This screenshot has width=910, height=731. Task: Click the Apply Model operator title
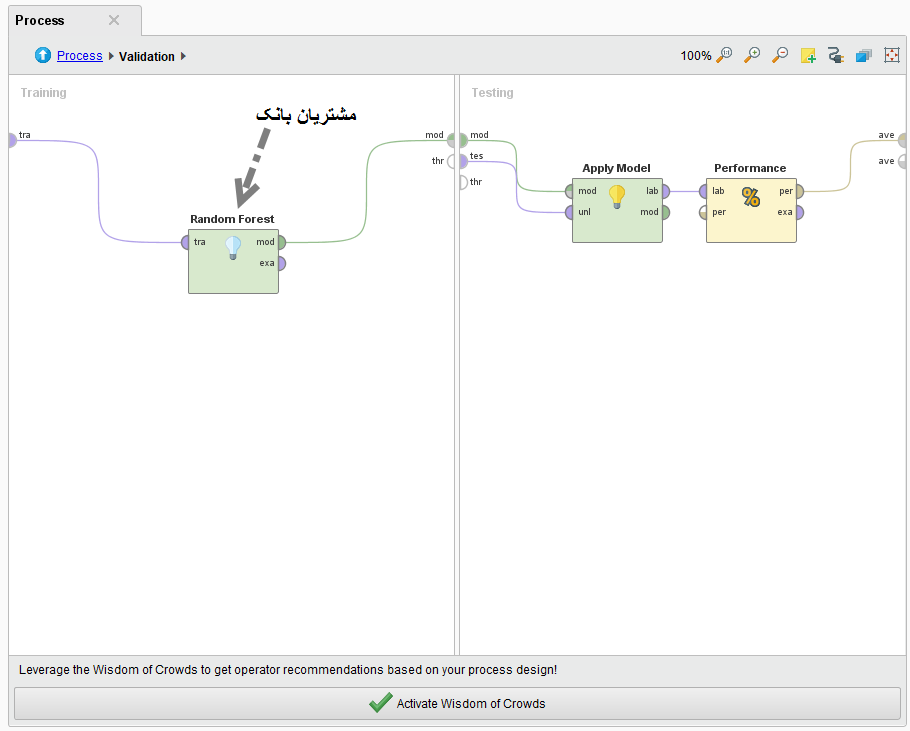click(616, 168)
